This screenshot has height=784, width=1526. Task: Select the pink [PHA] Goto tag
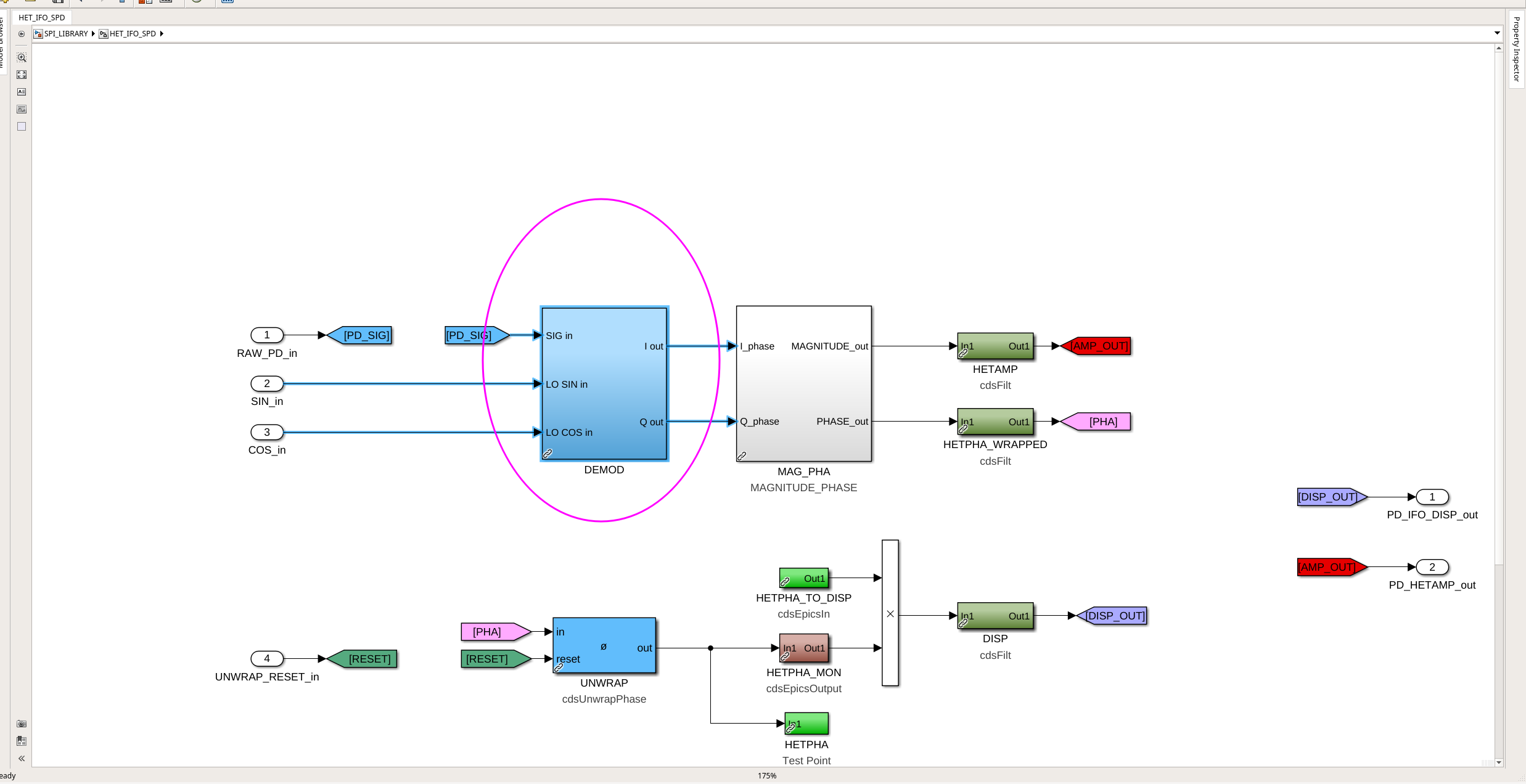[1096, 422]
